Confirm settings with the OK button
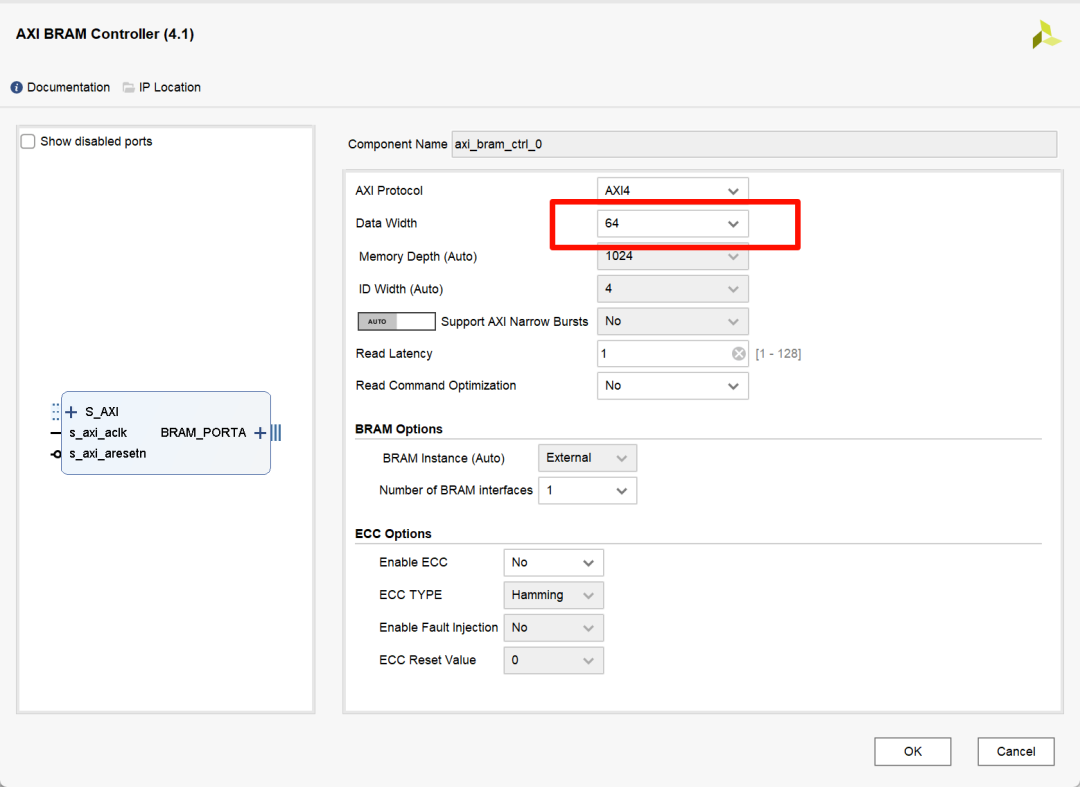This screenshot has height=787, width=1080. [x=912, y=751]
